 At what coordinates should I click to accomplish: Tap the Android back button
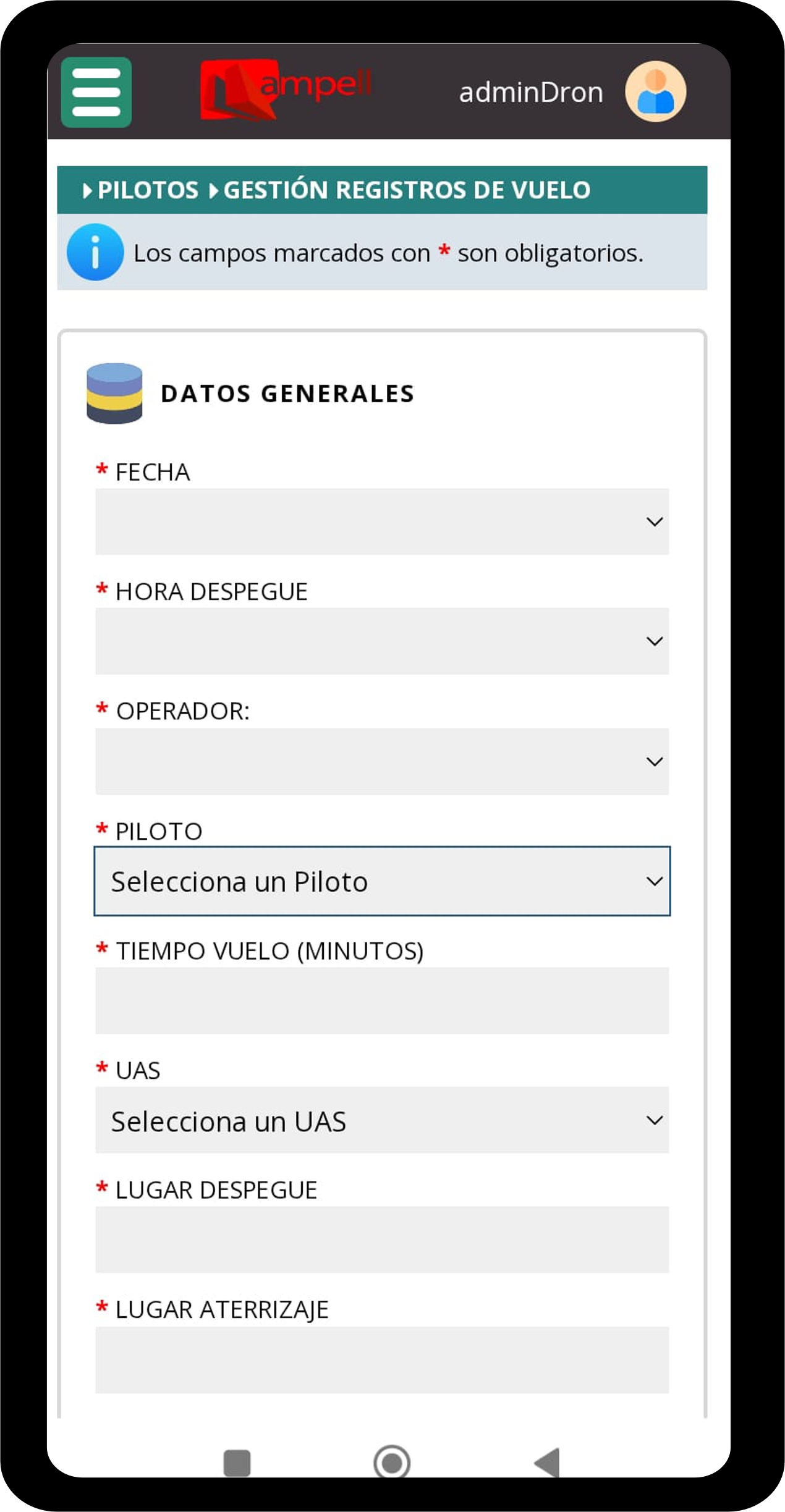[x=546, y=1461]
